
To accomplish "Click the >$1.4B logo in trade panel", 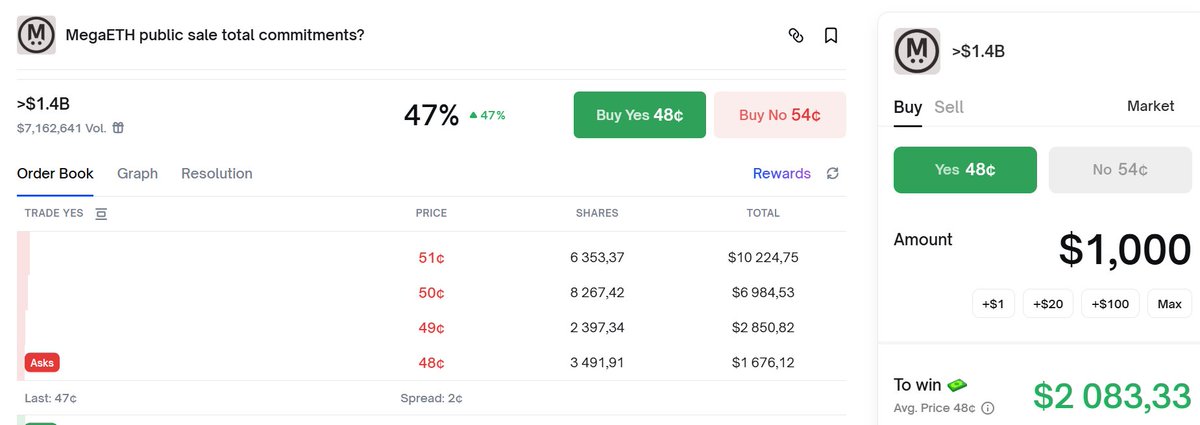I will tap(917, 51).
